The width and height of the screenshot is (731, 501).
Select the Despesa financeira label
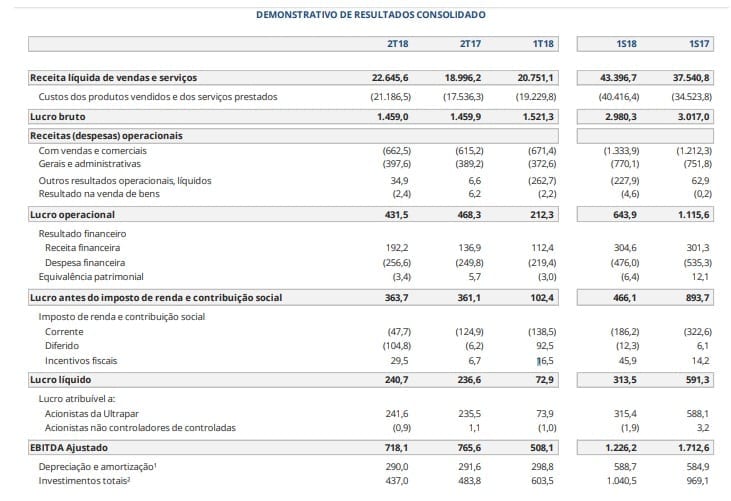coord(85,262)
